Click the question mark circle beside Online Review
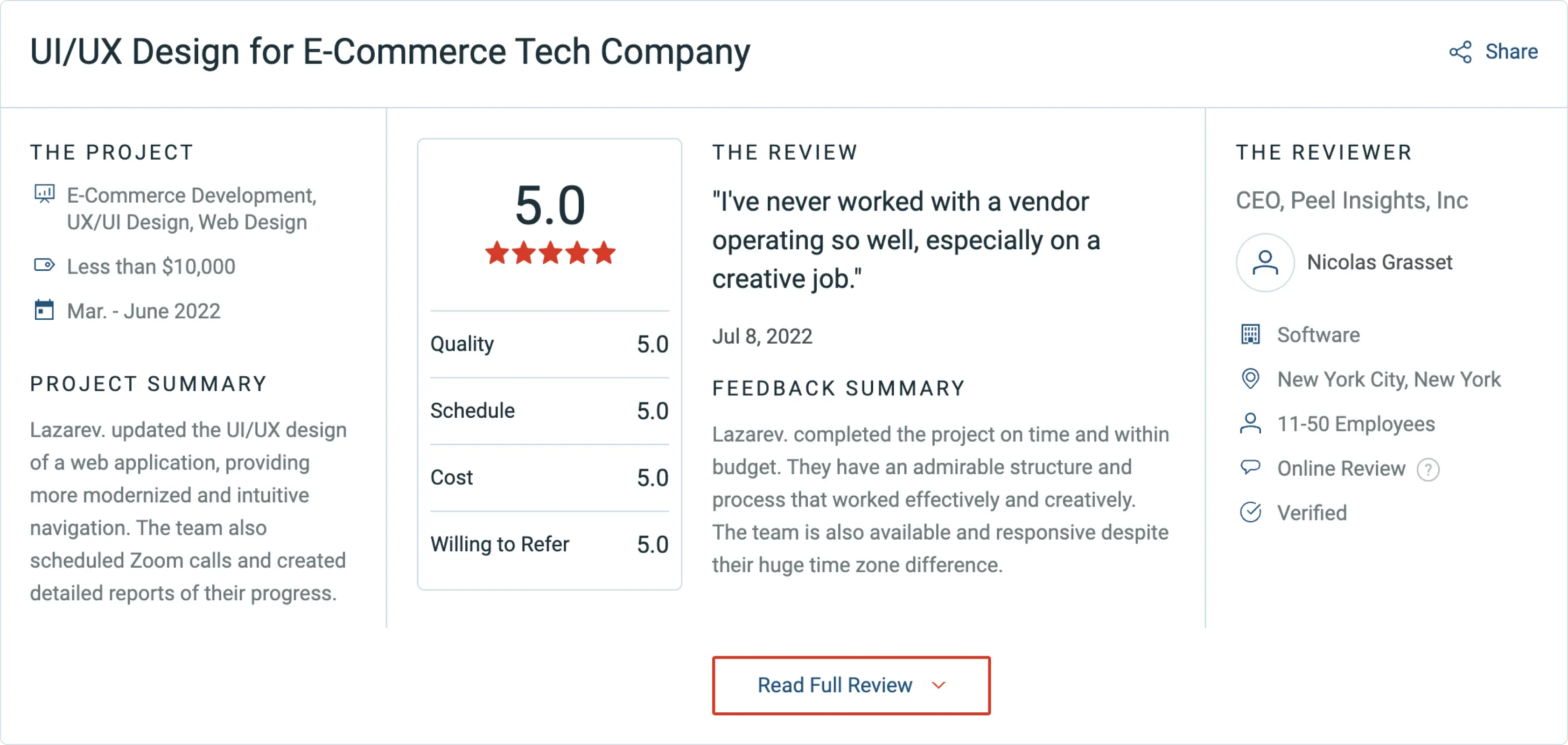This screenshot has width=1568, height=745. tap(1428, 469)
